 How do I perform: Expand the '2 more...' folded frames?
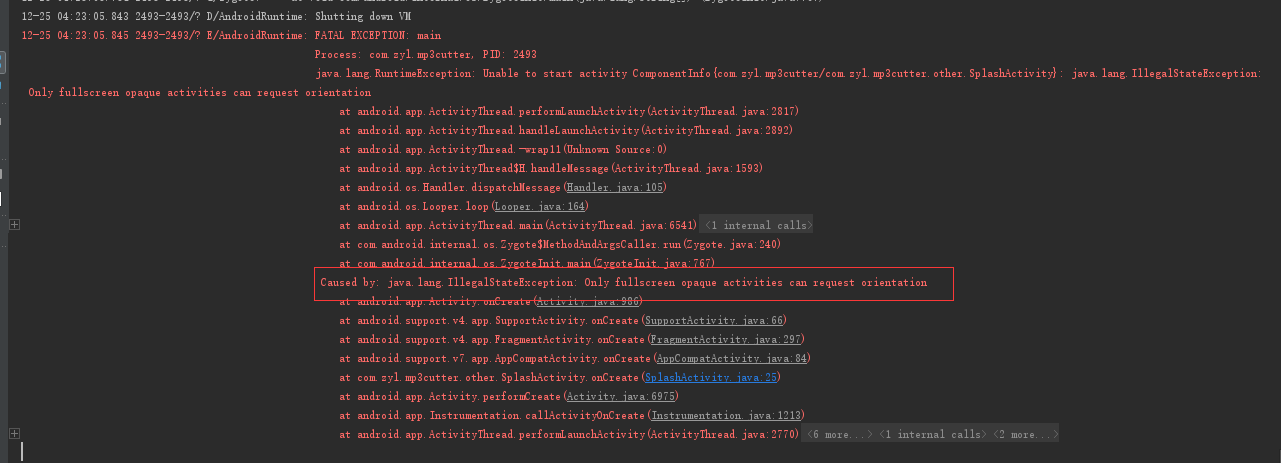tap(1024, 435)
